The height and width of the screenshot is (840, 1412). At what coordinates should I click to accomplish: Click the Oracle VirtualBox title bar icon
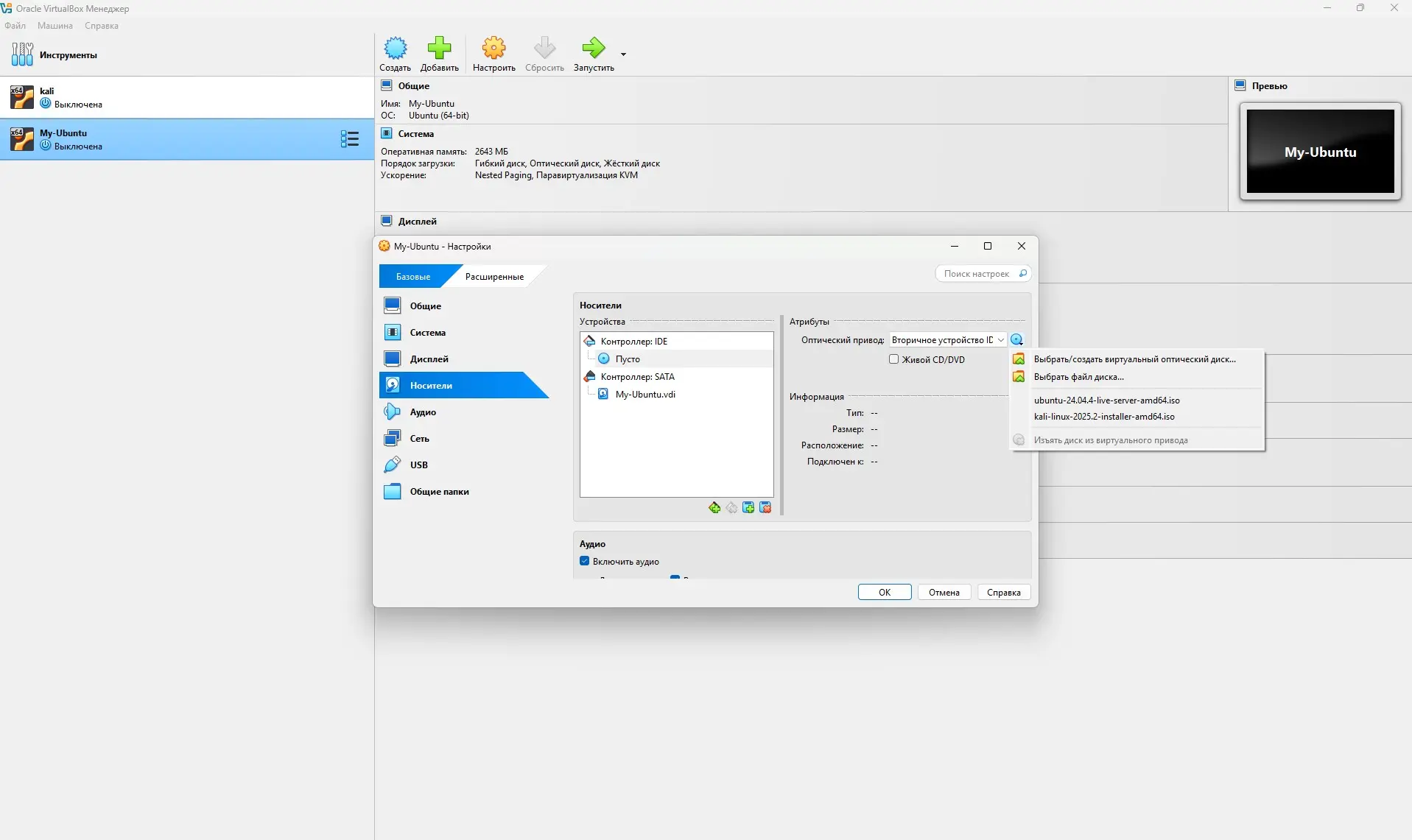tap(7, 8)
